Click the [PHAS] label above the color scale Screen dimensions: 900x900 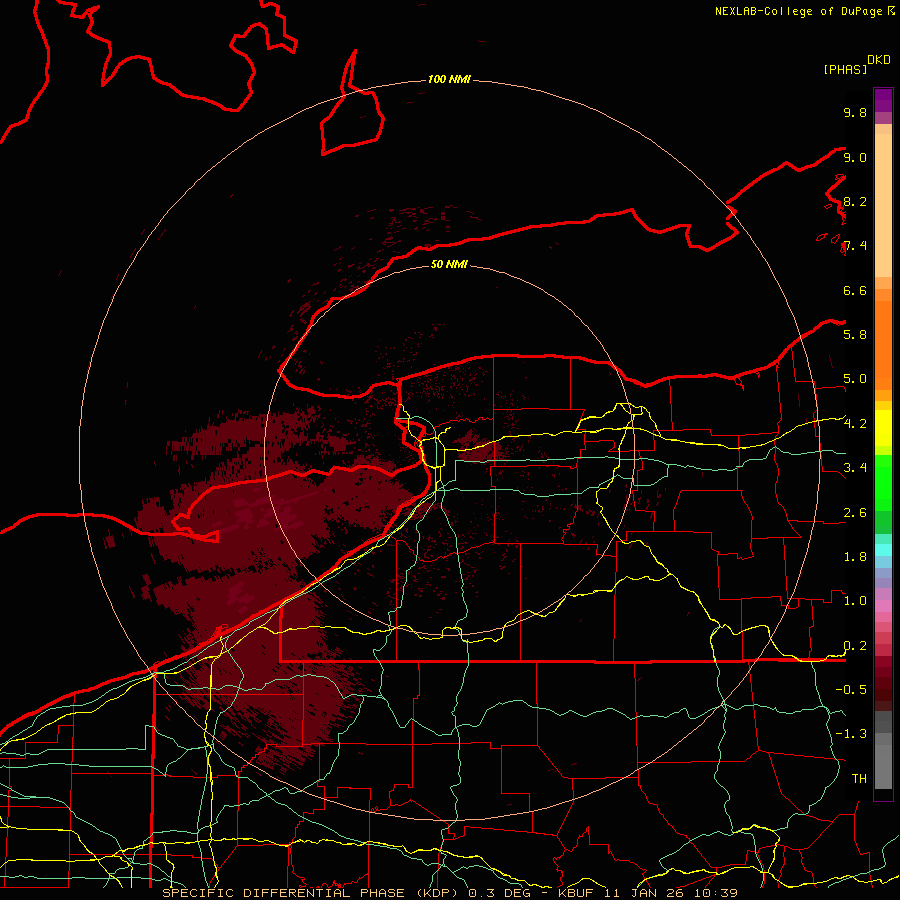click(x=845, y=70)
